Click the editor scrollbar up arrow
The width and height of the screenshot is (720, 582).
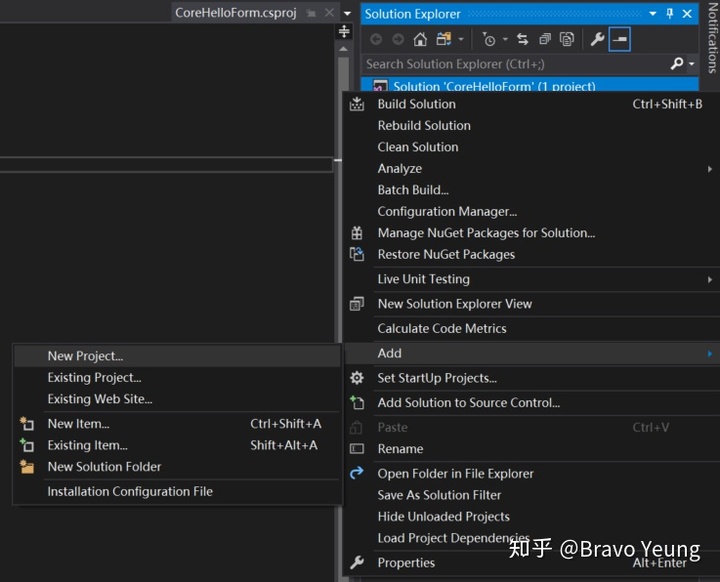tap(343, 49)
